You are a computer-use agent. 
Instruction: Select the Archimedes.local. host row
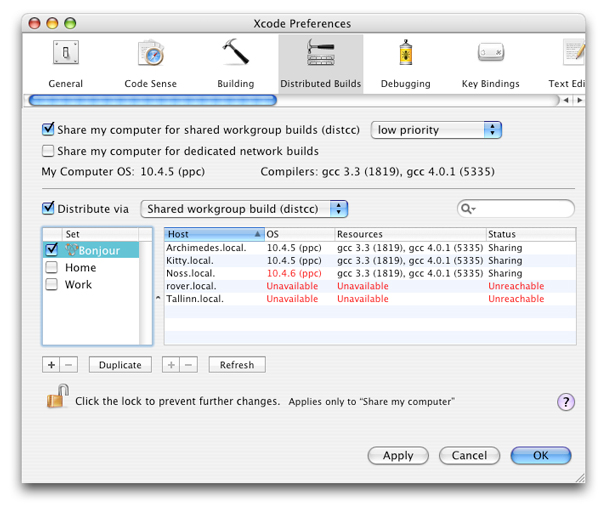pyautogui.click(x=370, y=248)
